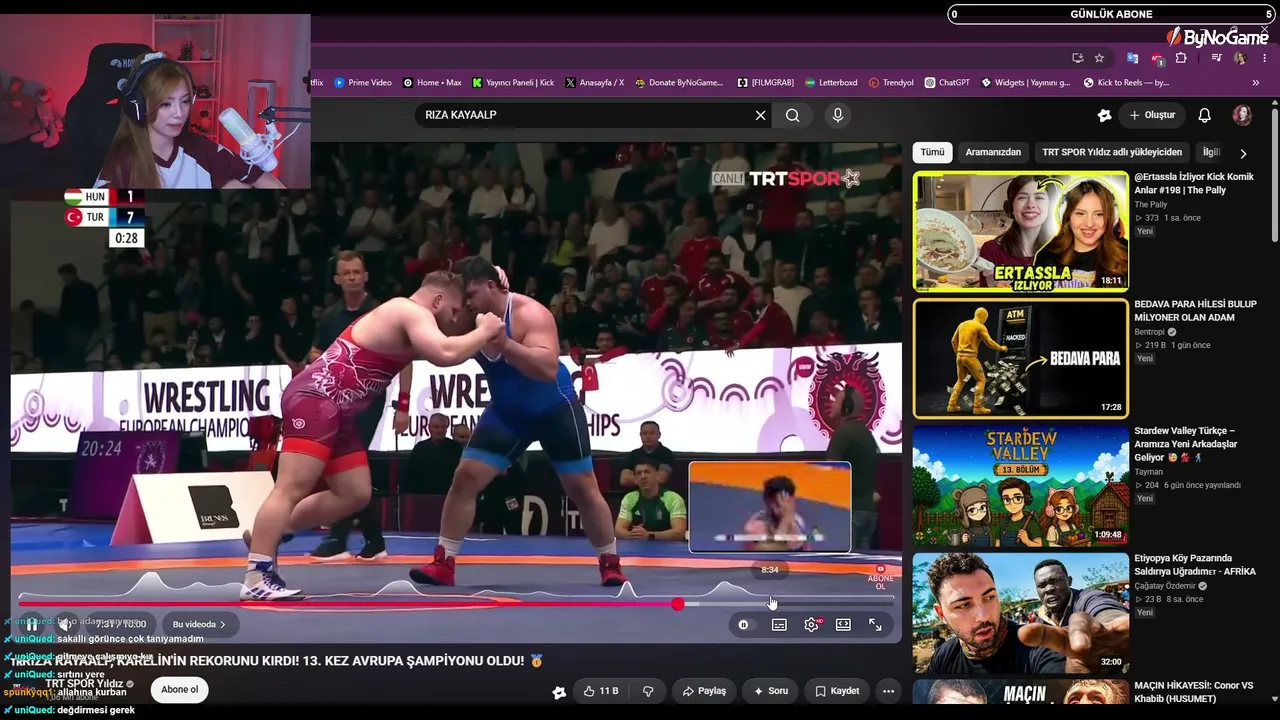Open the Prime Video bookmark
1280x720 pixels.
tap(363, 83)
